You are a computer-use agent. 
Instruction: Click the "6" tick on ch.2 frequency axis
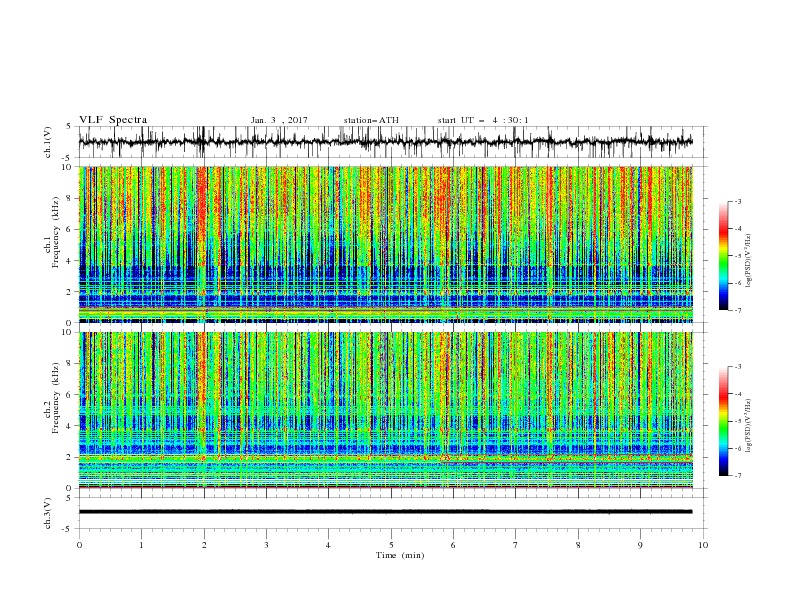pos(70,395)
